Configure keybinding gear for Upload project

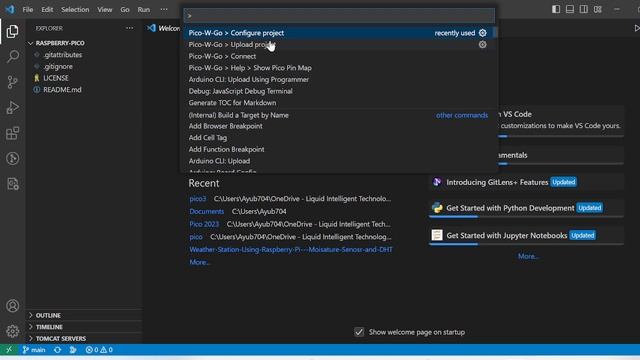click(482, 44)
